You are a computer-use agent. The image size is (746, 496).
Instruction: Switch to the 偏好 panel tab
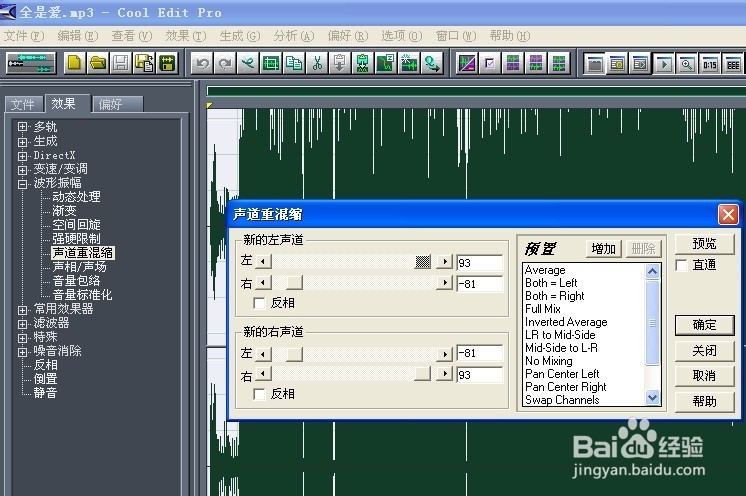click(x=117, y=104)
